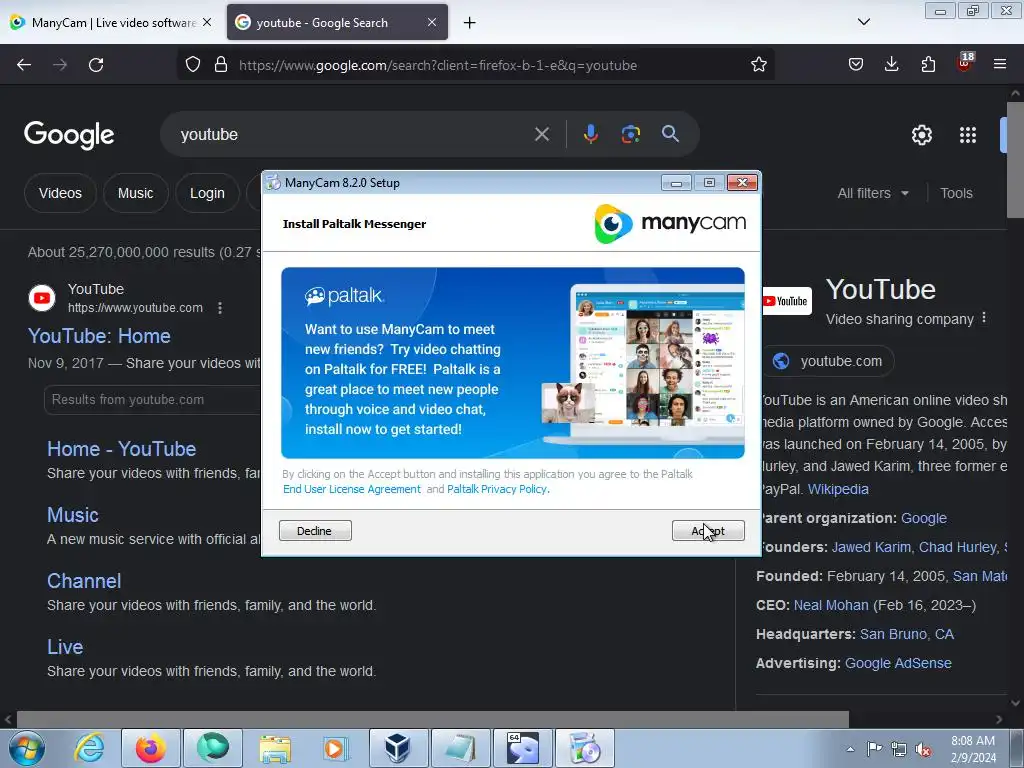Launch Internet Explorer from the taskbar
The image size is (1024, 768).
[x=89, y=748]
